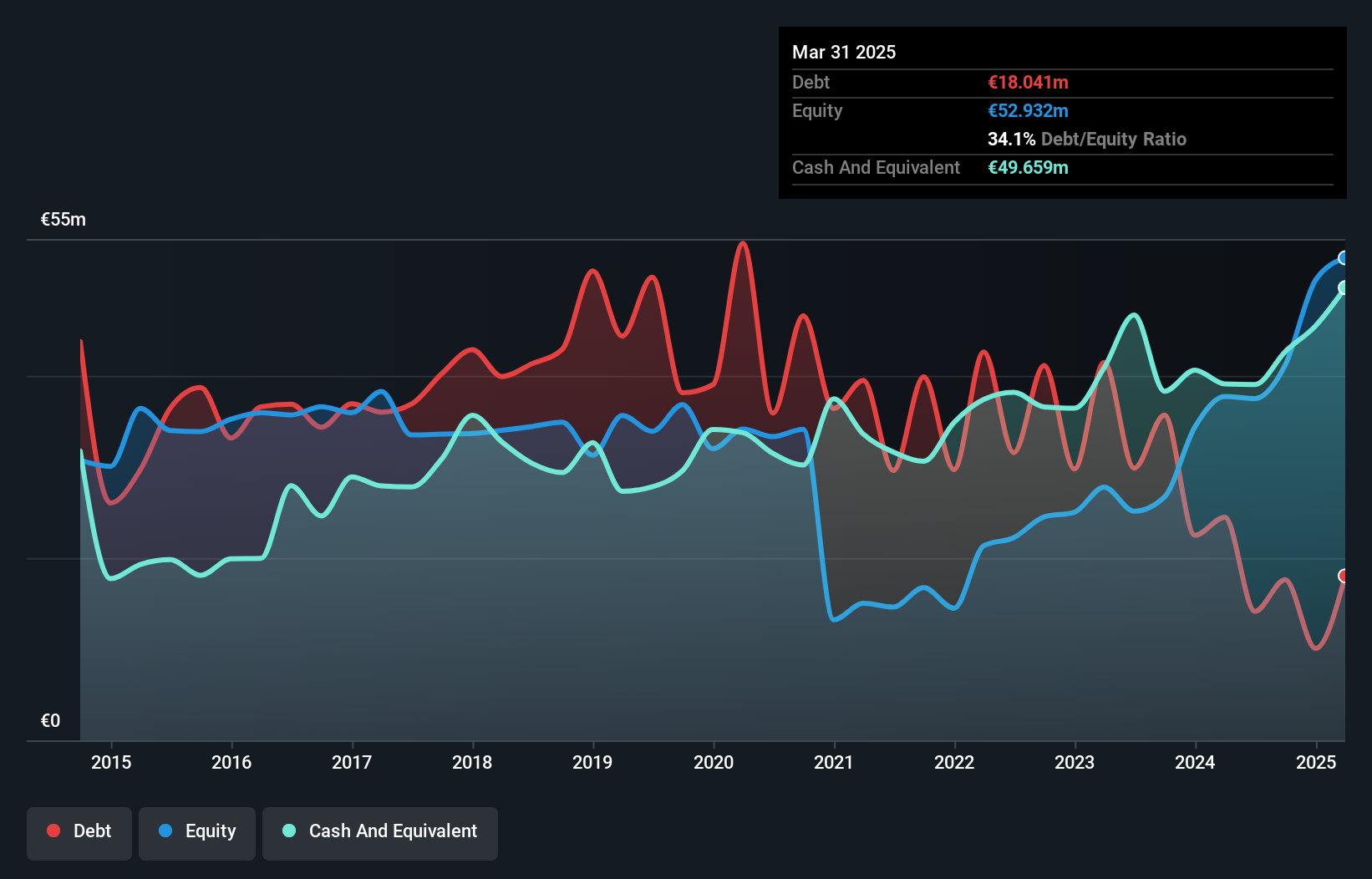Click the €55m y-axis label

click(64, 220)
